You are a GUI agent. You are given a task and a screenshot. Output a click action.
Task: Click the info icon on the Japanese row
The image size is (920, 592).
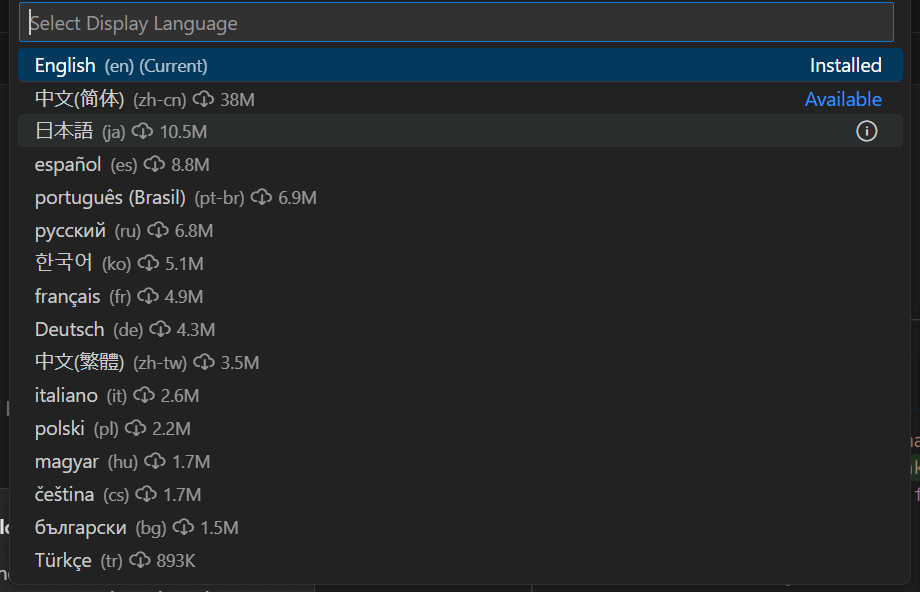[x=867, y=131]
